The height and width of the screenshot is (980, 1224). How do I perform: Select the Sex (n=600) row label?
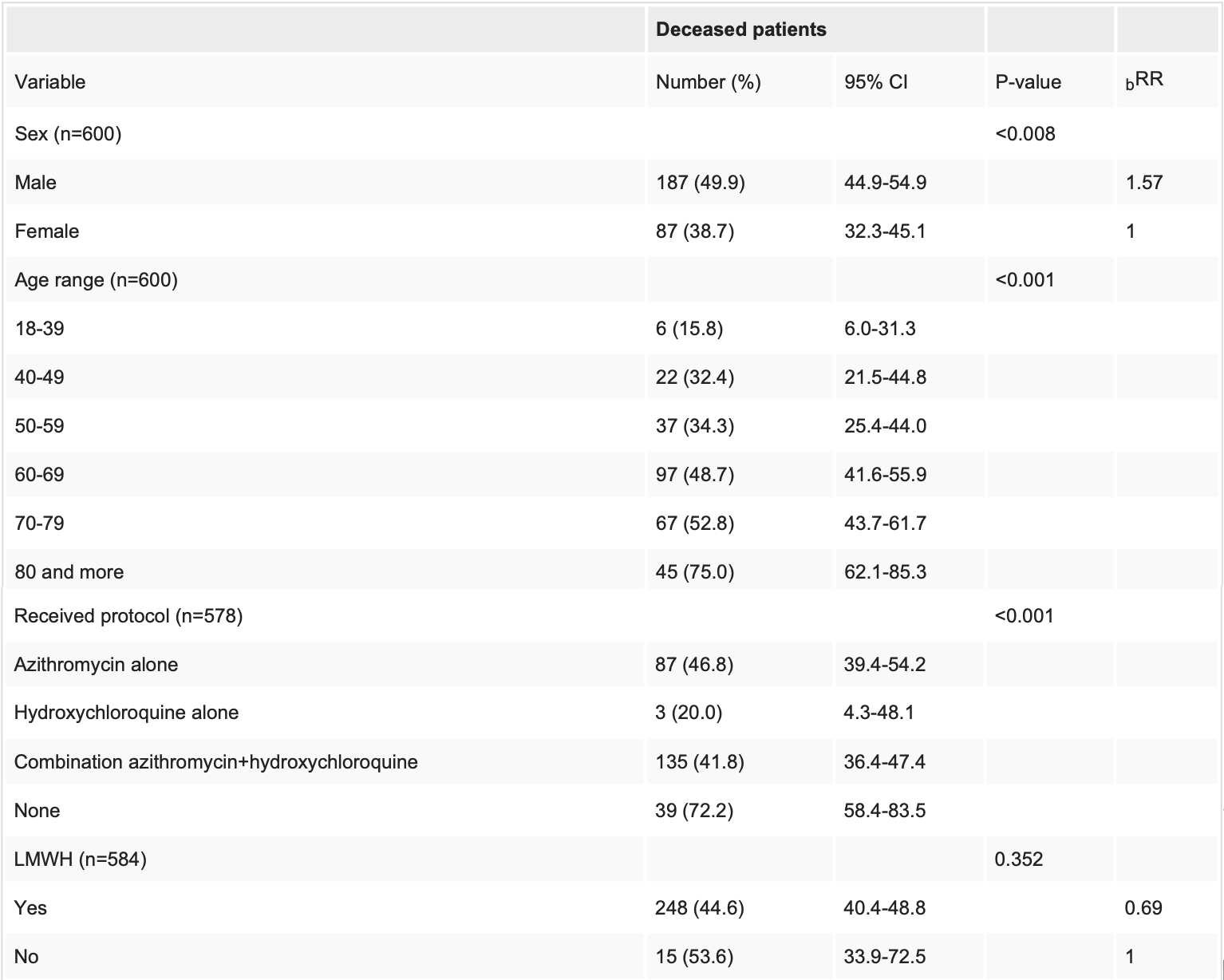tap(68, 133)
